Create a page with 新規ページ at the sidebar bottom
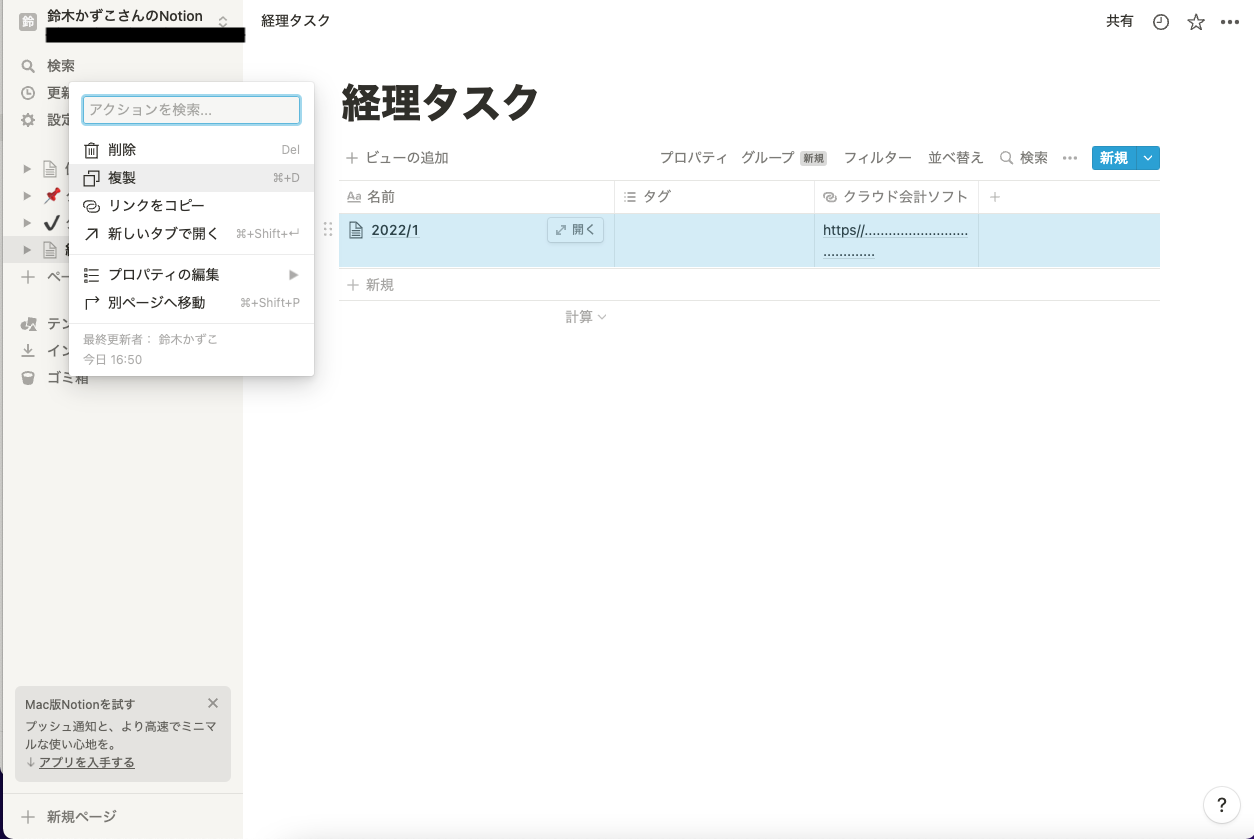Image resolution: width=1254 pixels, height=839 pixels. point(70,817)
